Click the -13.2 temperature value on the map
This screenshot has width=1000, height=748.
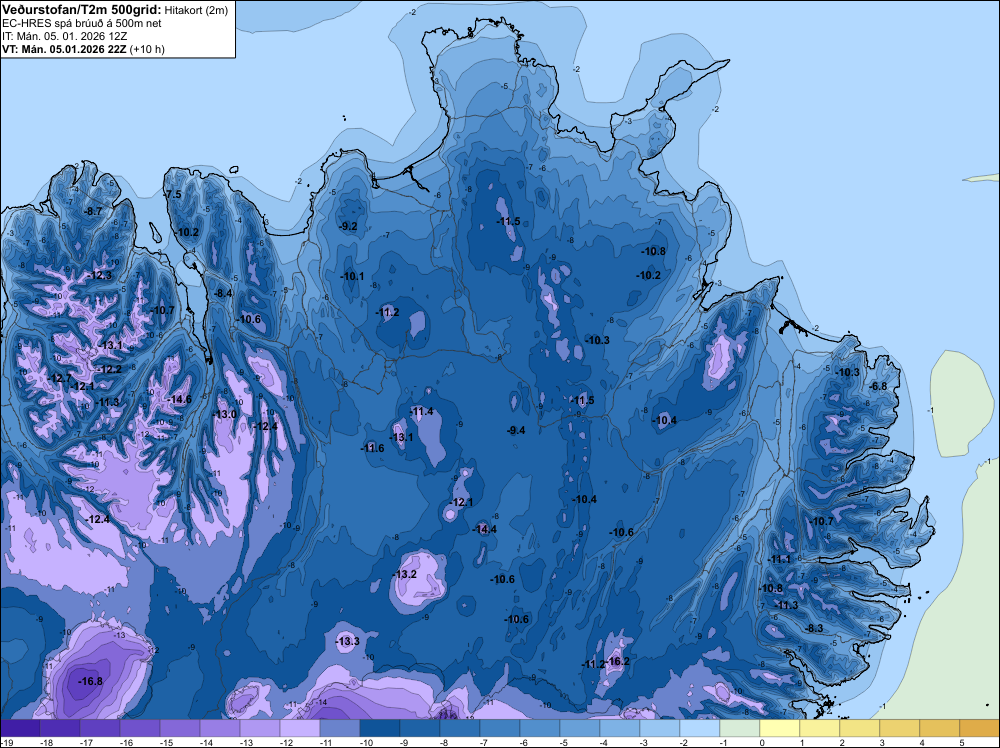click(404, 574)
